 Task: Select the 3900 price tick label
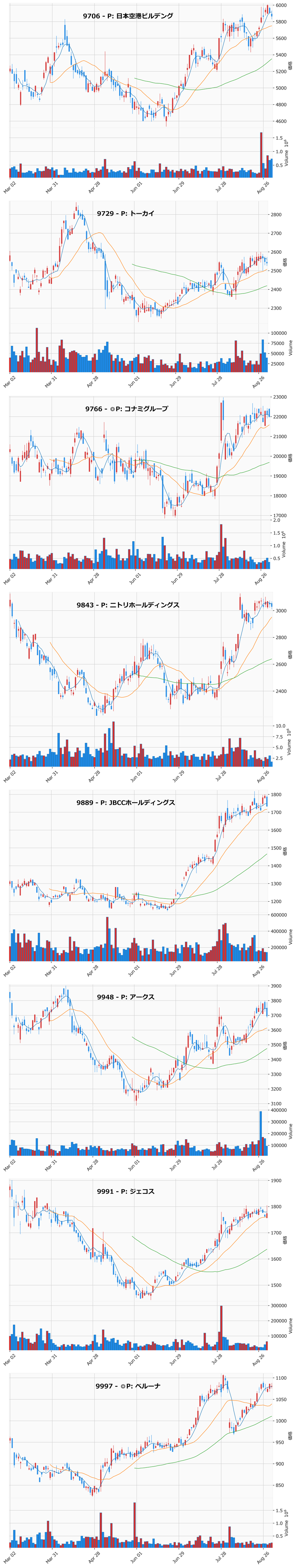[x=277, y=986]
